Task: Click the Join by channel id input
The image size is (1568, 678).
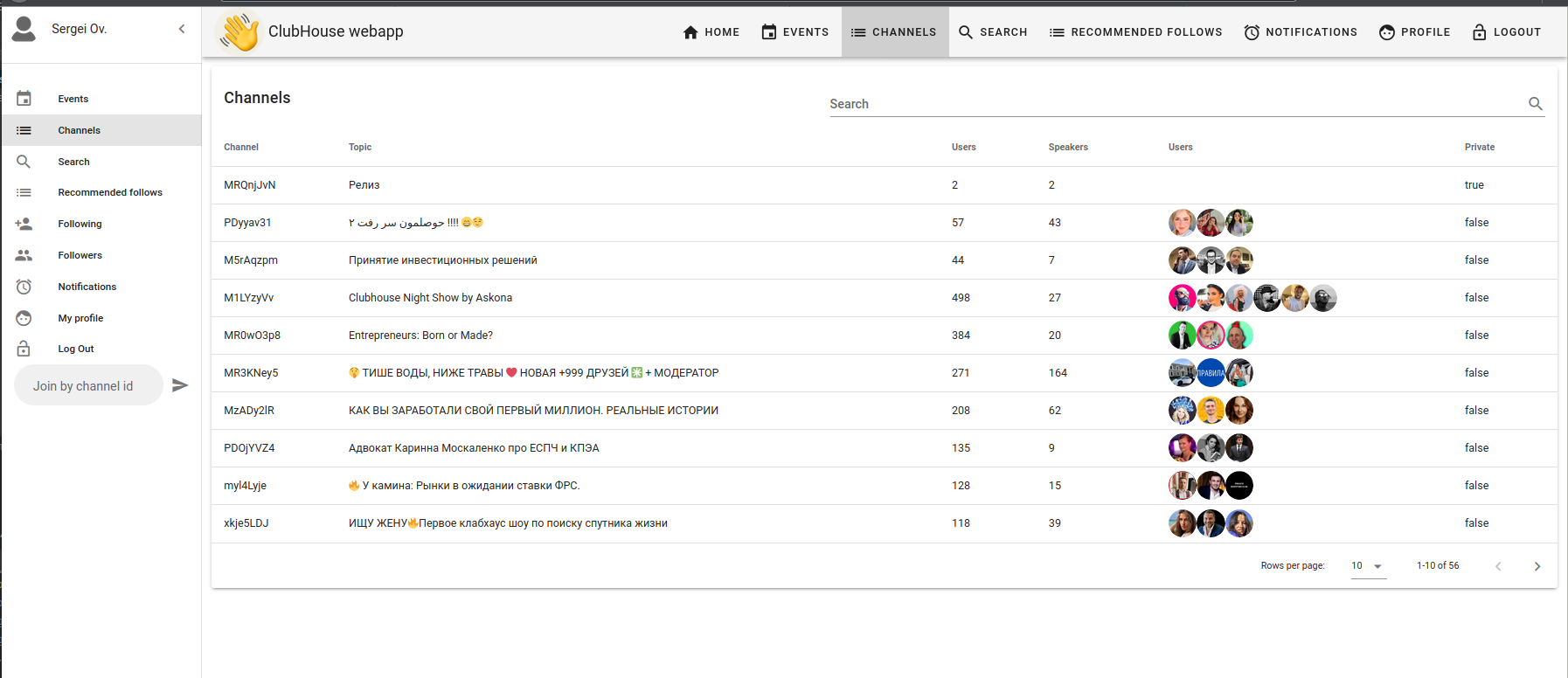Action: [88, 385]
